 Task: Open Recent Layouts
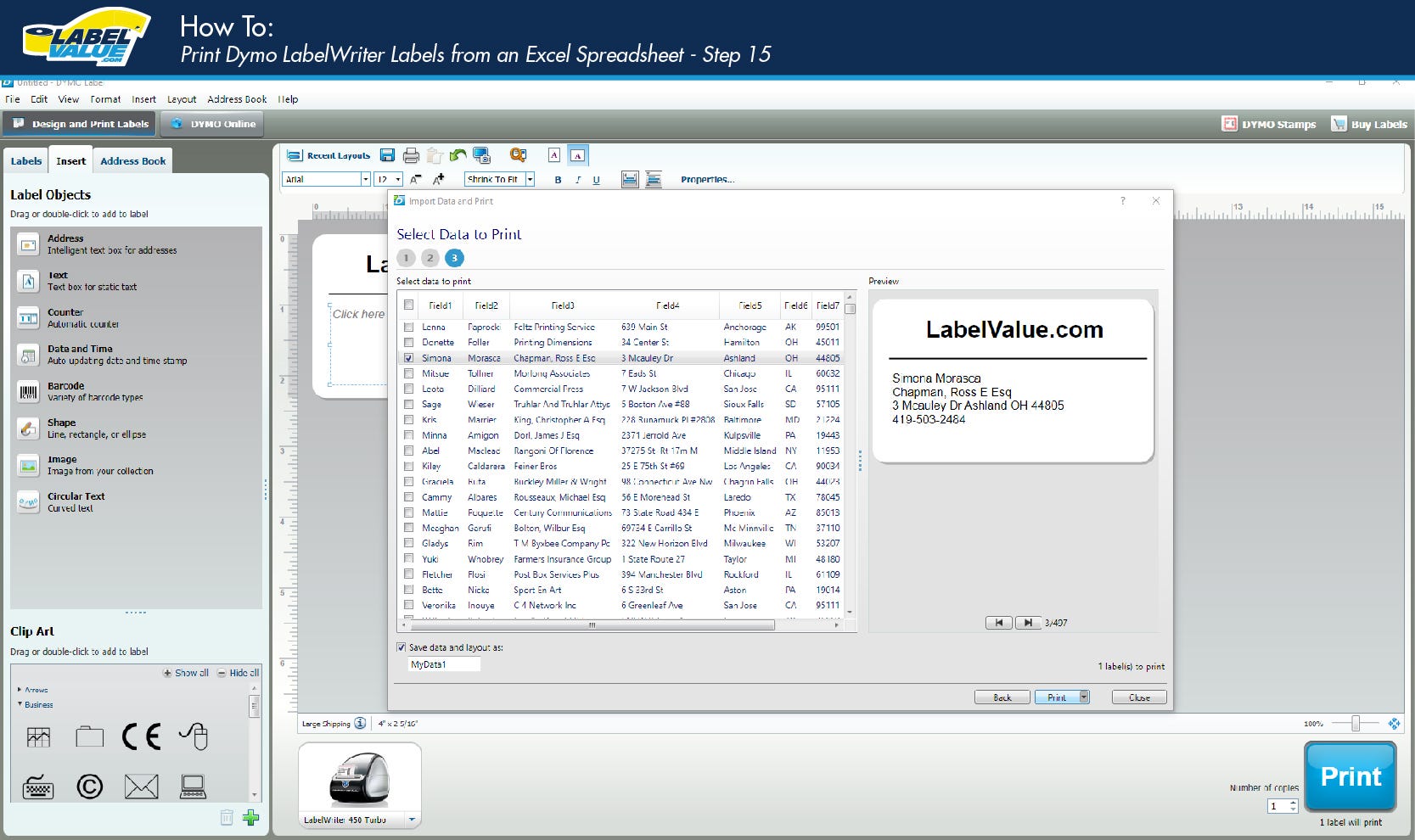(x=328, y=155)
